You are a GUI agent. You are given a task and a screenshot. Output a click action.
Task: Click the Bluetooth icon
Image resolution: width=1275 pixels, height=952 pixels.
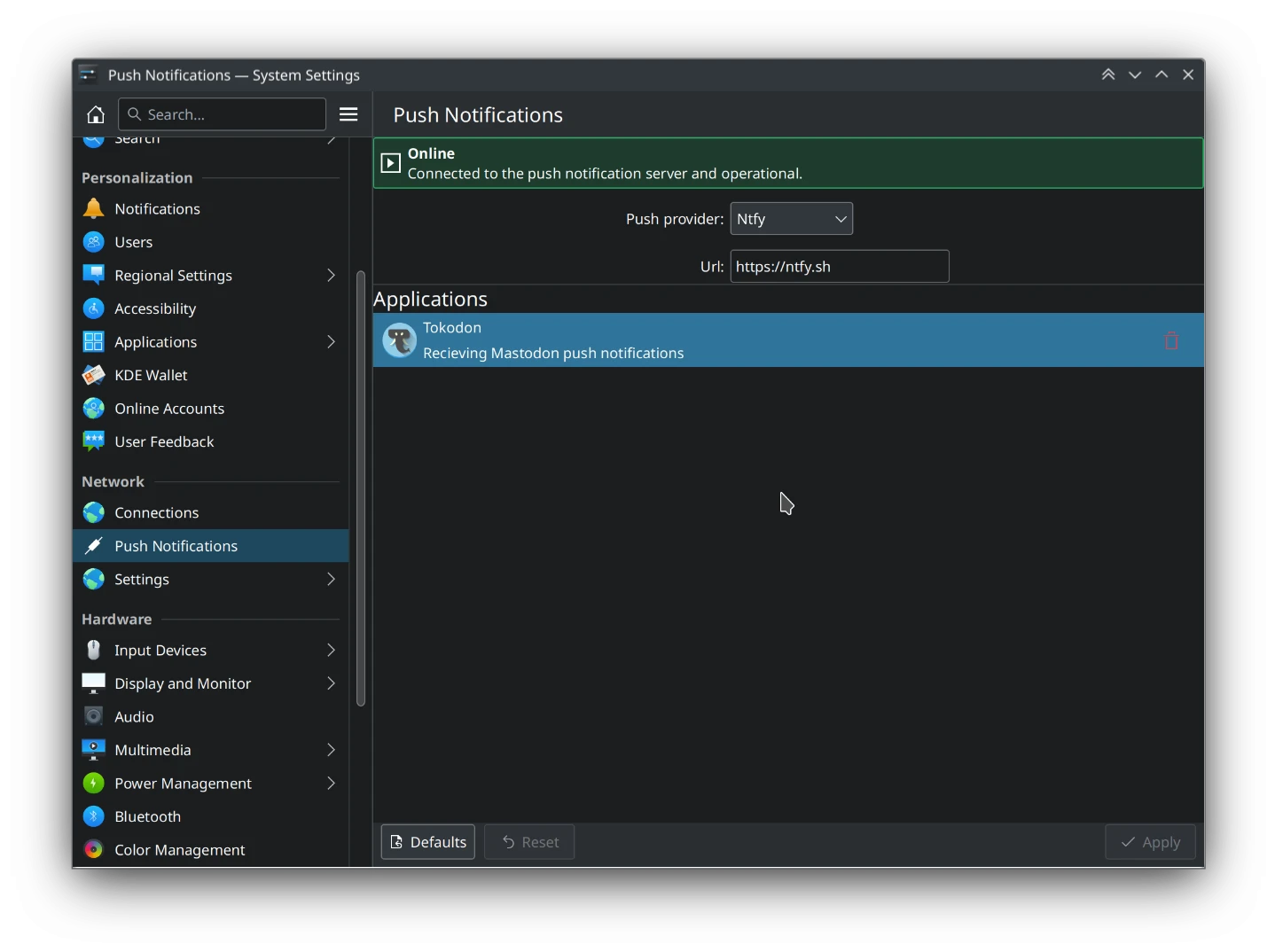(93, 815)
